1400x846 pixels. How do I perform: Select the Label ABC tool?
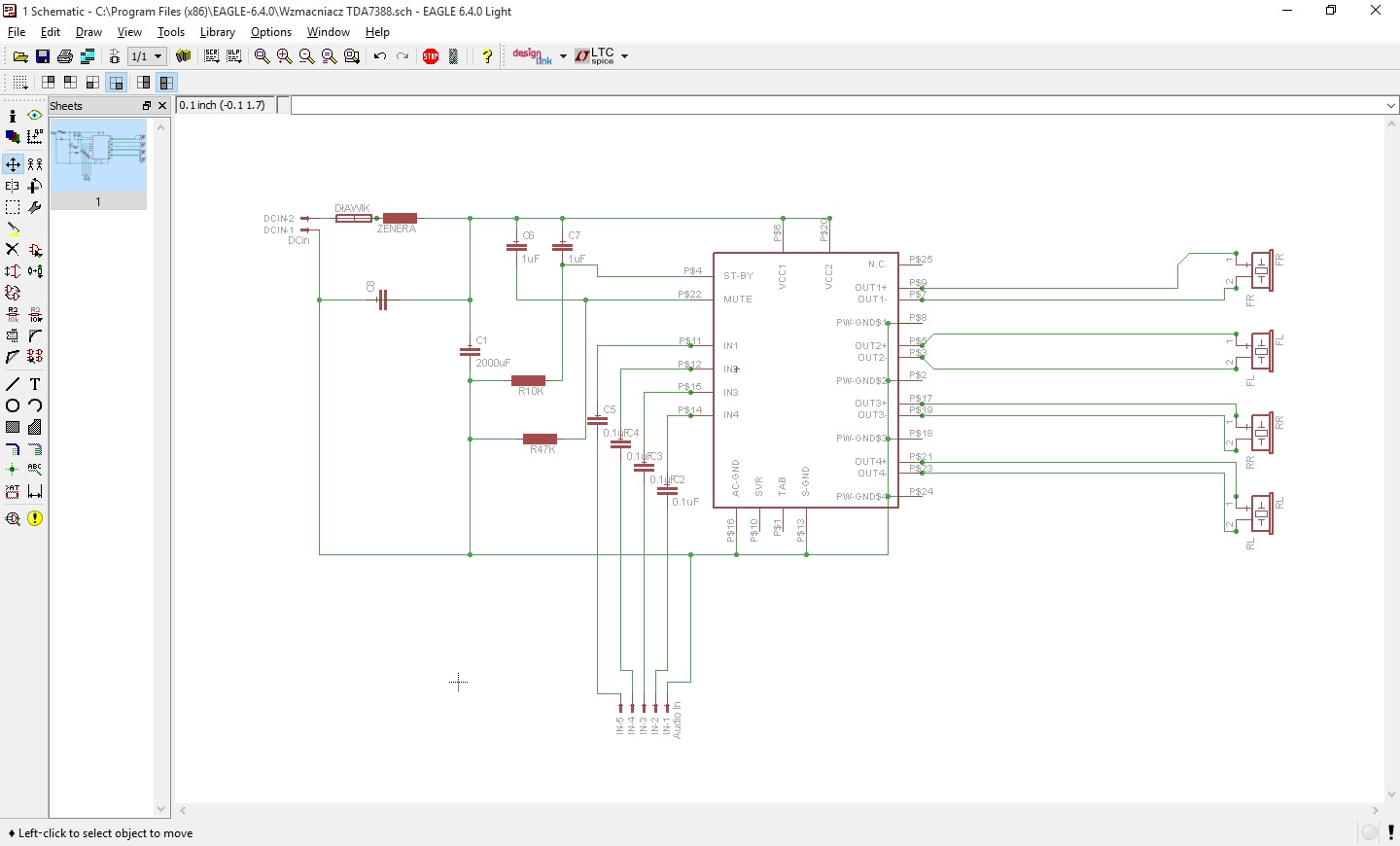point(35,470)
